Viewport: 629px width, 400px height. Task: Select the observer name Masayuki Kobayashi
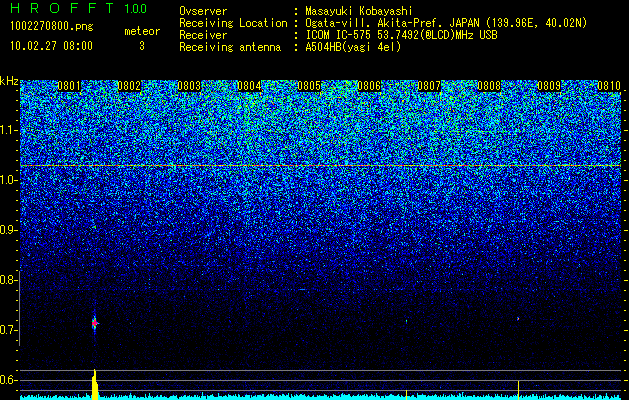359,11
